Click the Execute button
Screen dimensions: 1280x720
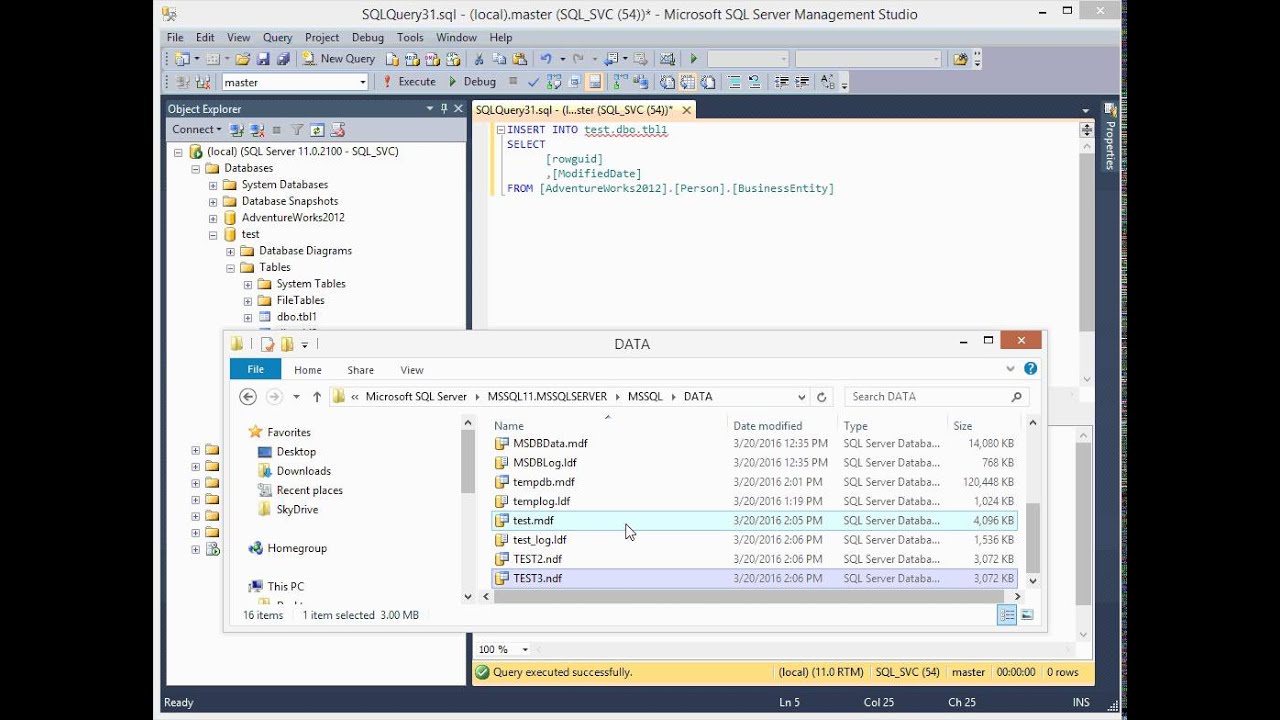pyautogui.click(x=409, y=82)
